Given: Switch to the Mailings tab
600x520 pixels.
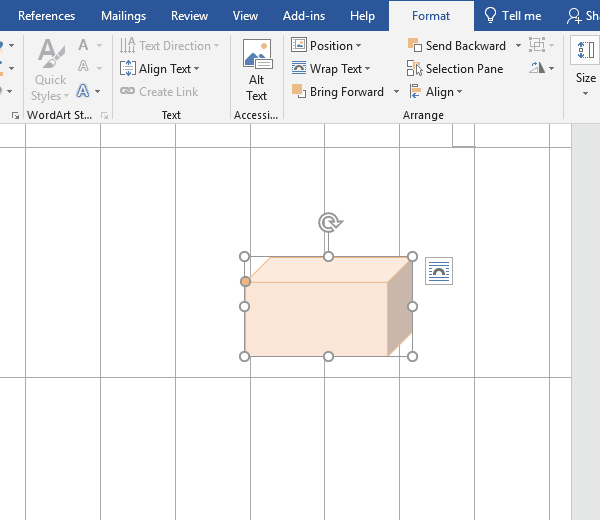Looking at the screenshot, I should 123,16.
